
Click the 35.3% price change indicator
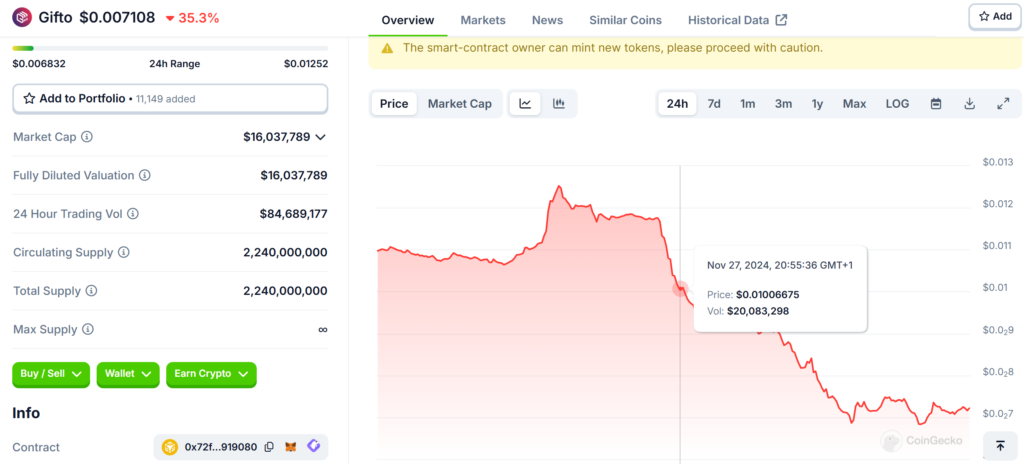pyautogui.click(x=192, y=18)
